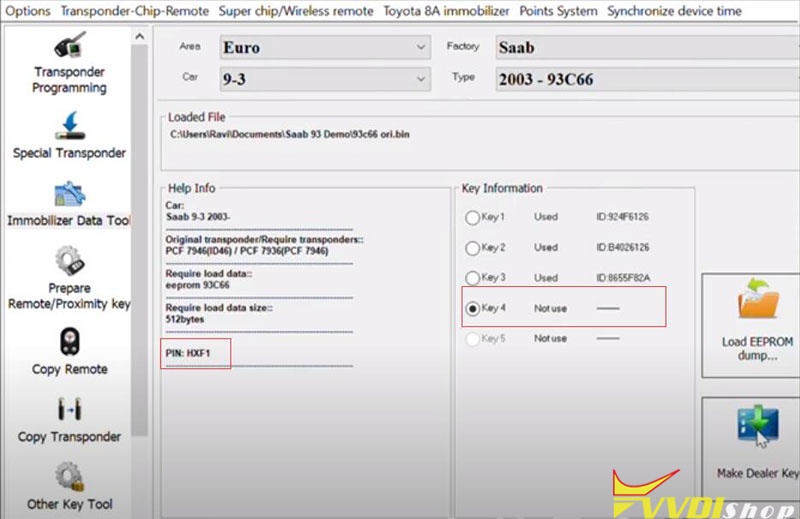This screenshot has height=519, width=800.
Task: Click Prepare Remote/Proximity key icon
Action: pos(70,260)
